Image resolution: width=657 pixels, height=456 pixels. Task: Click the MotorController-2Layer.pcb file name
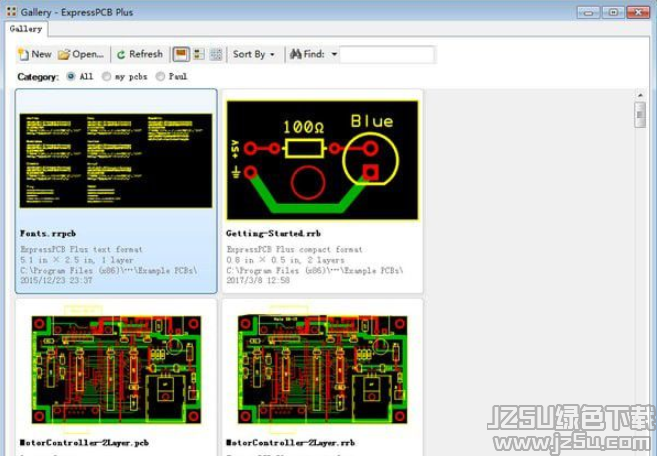[x=84, y=443]
